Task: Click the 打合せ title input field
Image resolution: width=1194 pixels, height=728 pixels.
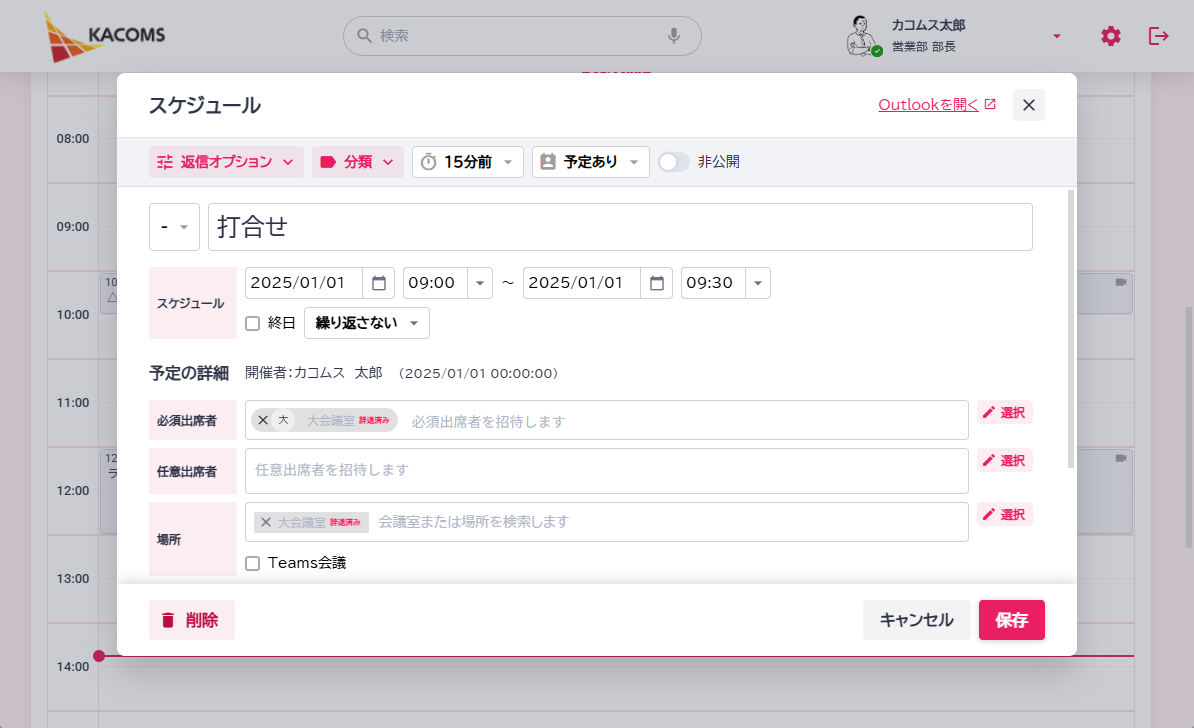Action: pyautogui.click(x=620, y=227)
